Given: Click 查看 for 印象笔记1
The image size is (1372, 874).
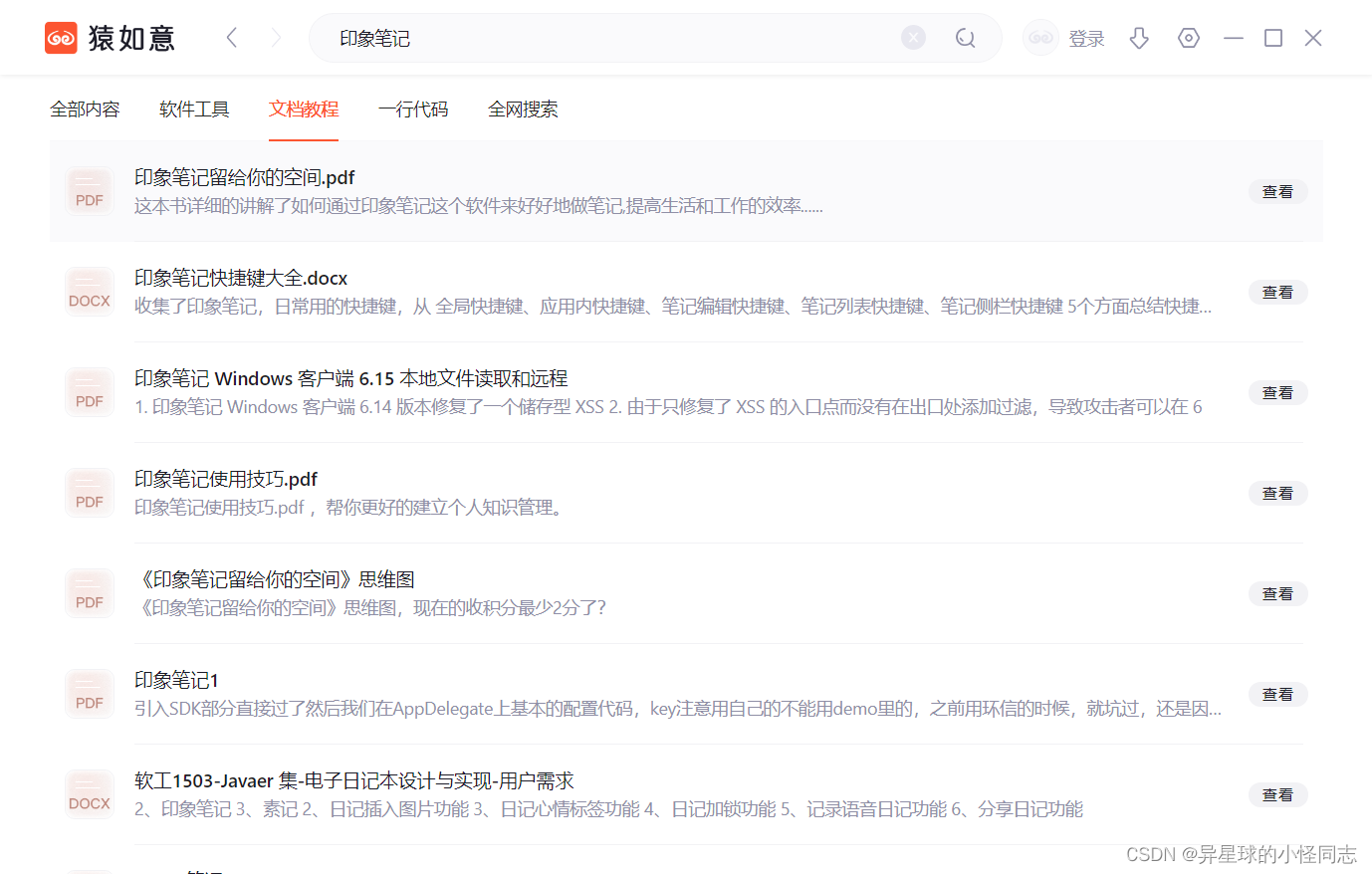Looking at the screenshot, I should pos(1277,695).
